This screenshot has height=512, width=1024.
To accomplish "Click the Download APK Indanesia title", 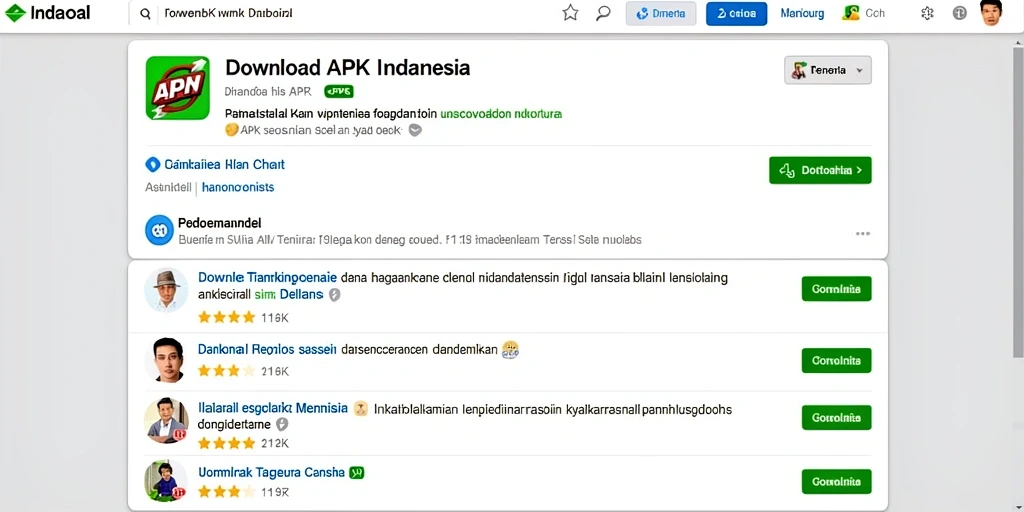I will pos(347,67).
